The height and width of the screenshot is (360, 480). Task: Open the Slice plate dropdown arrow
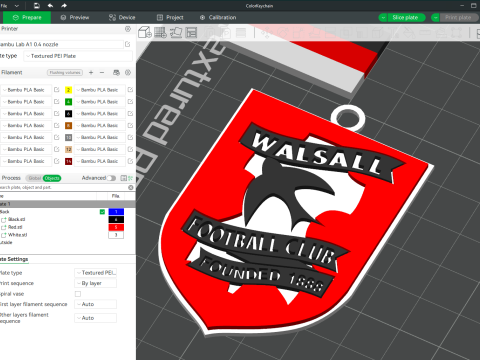383,17
